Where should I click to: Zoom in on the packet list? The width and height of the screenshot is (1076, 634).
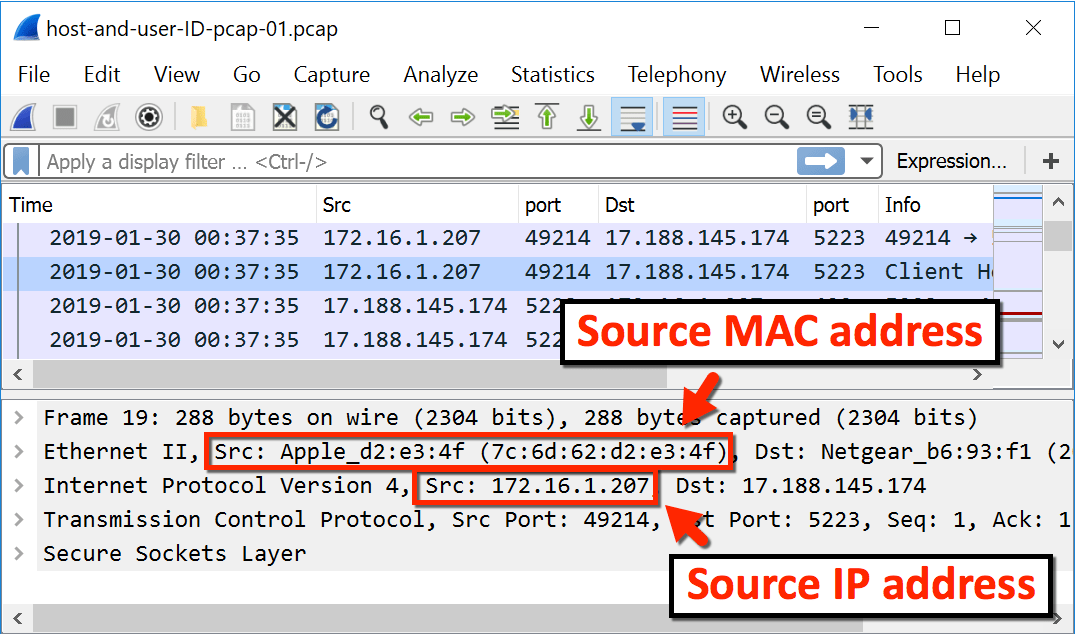click(x=734, y=117)
